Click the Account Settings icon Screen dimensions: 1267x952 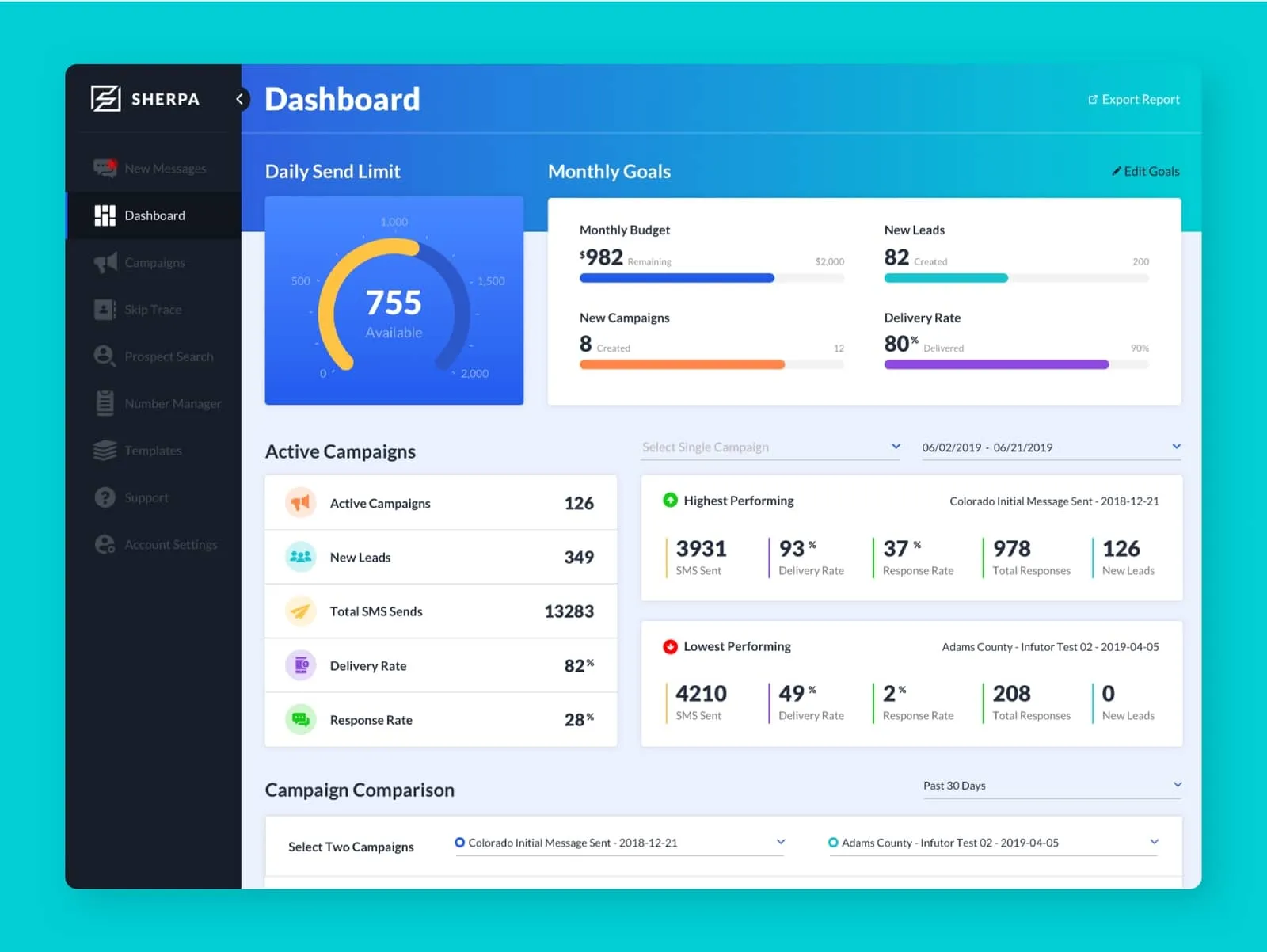104,544
